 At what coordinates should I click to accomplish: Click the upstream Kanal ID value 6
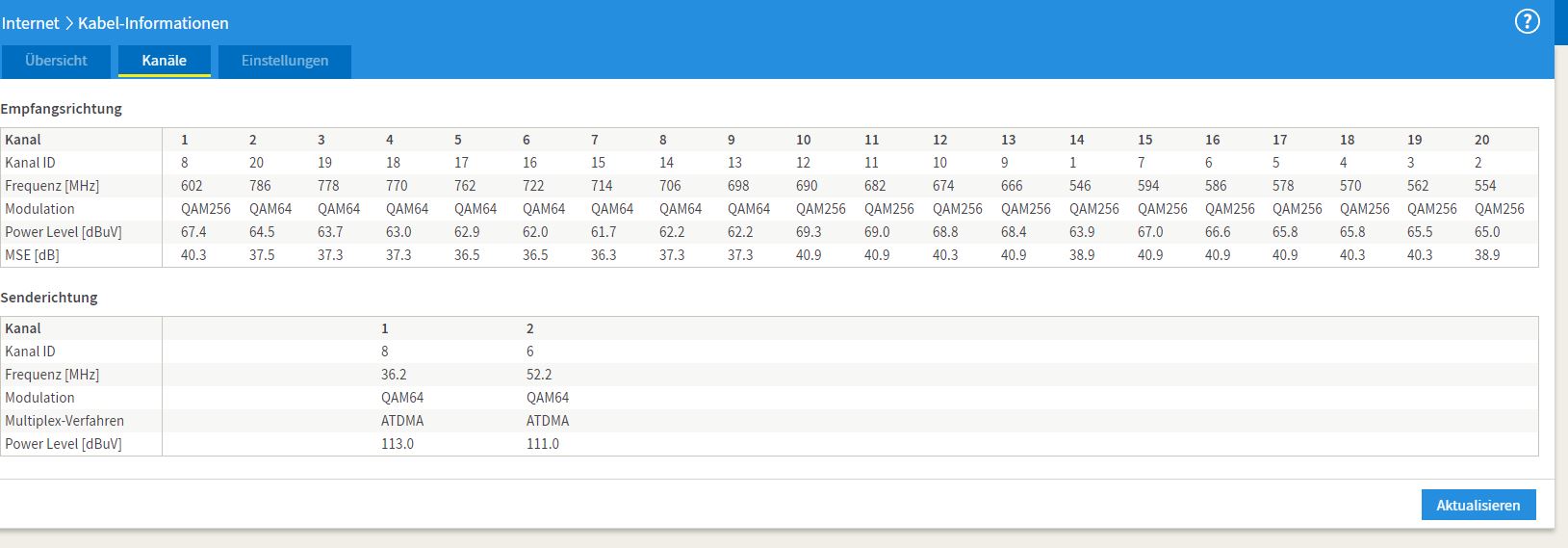coord(530,352)
